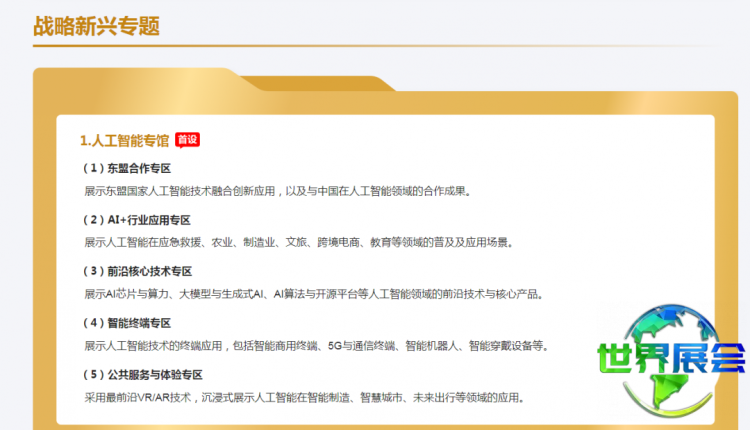Click the (5) 公共服务与体验专区 heading
Image resolution: width=750 pixels, height=430 pixels.
click(143, 375)
